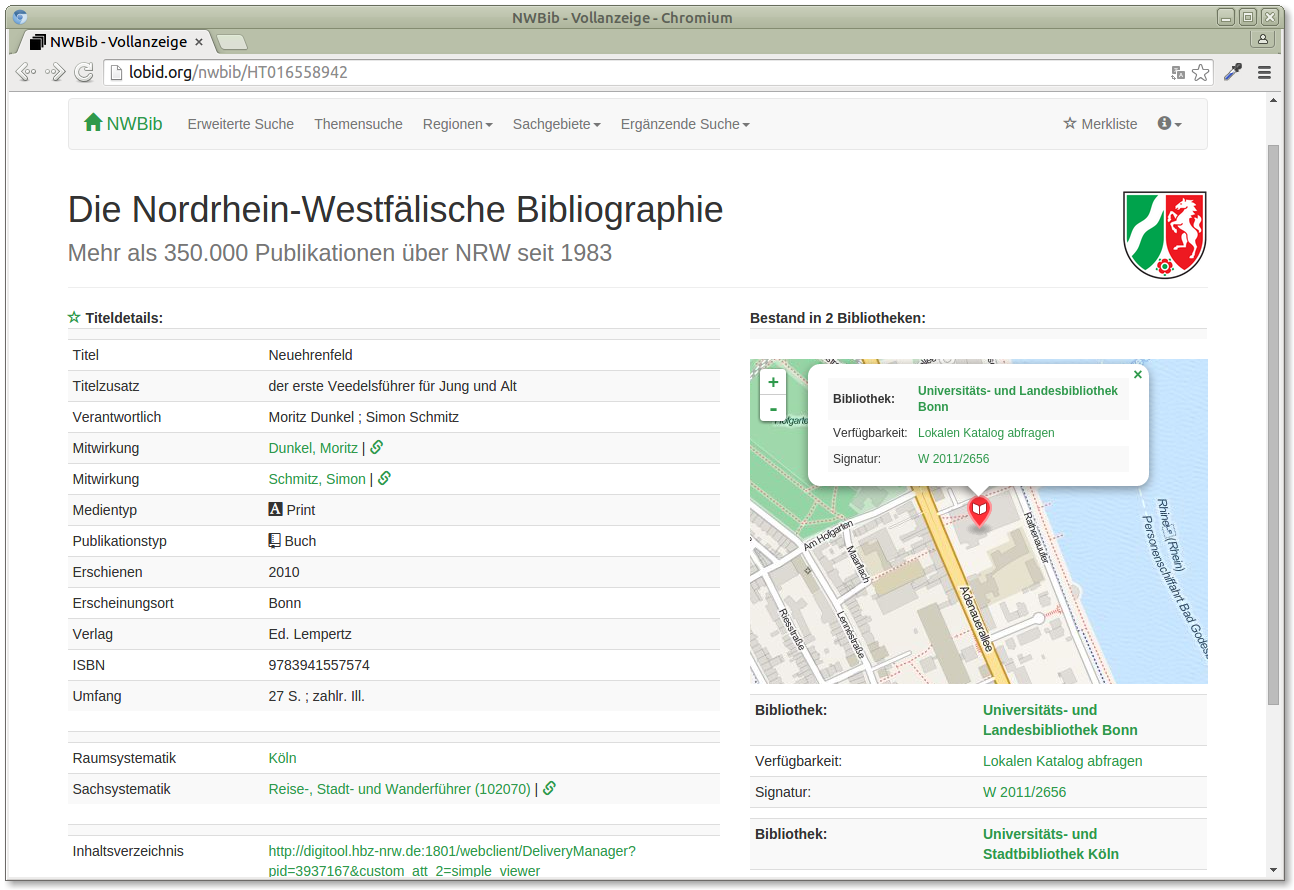Click publisher value Ed. Lempertz
This screenshot has width=1294, height=890.
click(310, 634)
